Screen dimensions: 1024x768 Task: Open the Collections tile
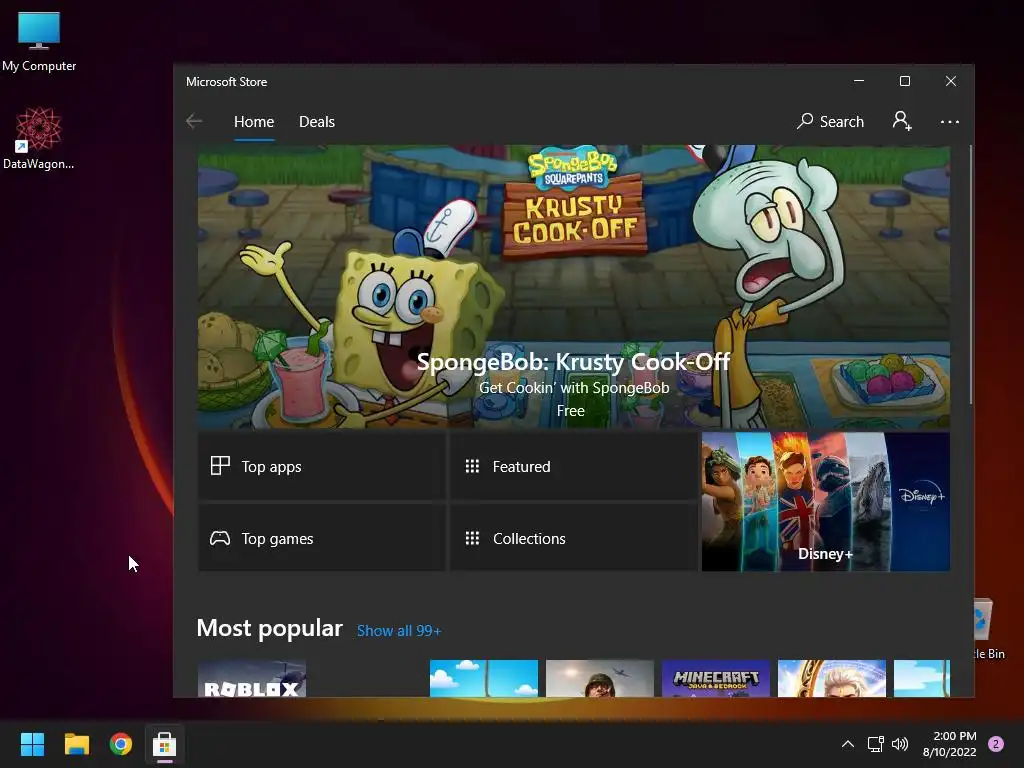coord(573,538)
